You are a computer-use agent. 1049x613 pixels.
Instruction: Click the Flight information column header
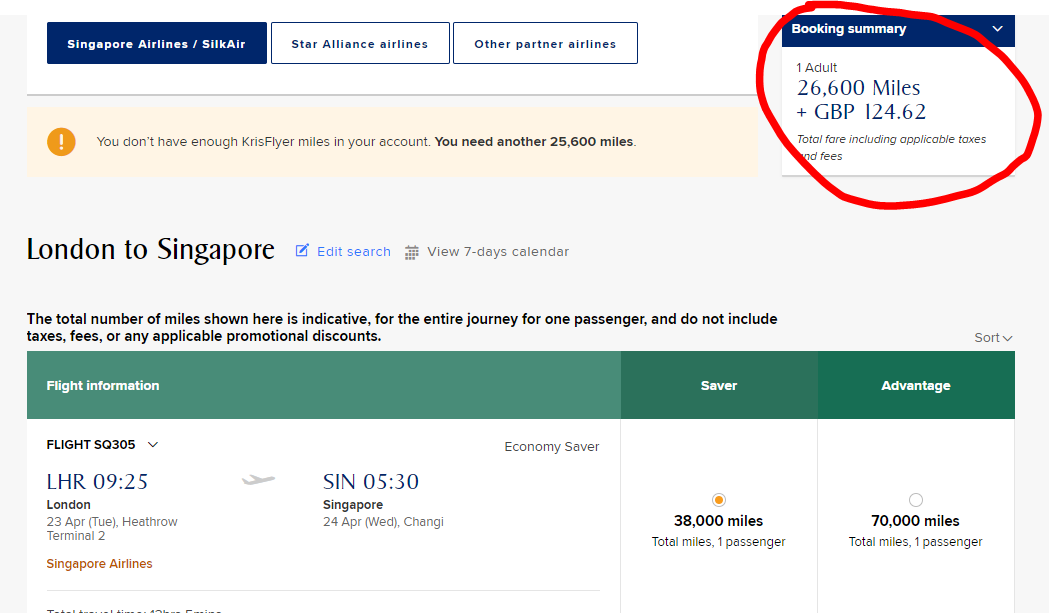click(x=103, y=386)
